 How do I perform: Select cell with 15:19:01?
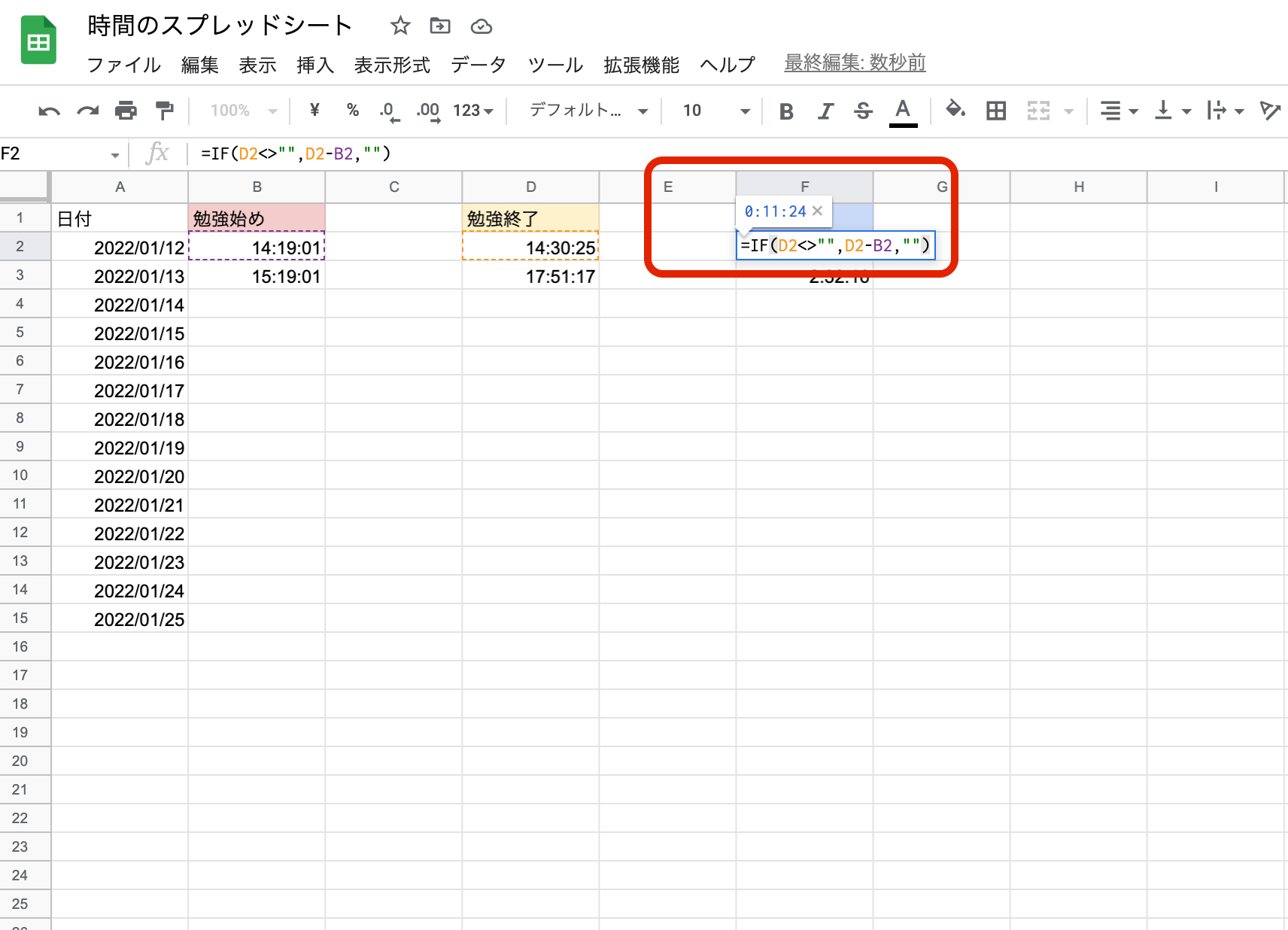point(257,275)
